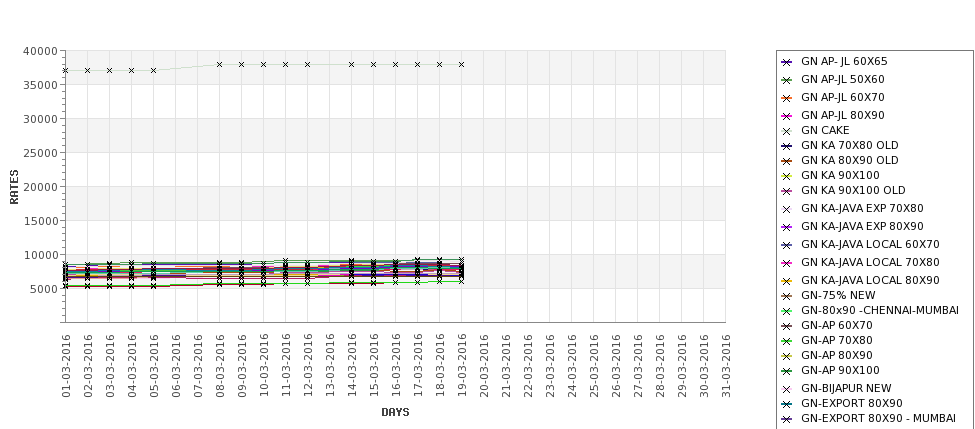Click the 19-03-2016 data point near 38000
Viewport: 975px width, 429px height.
point(461,64)
